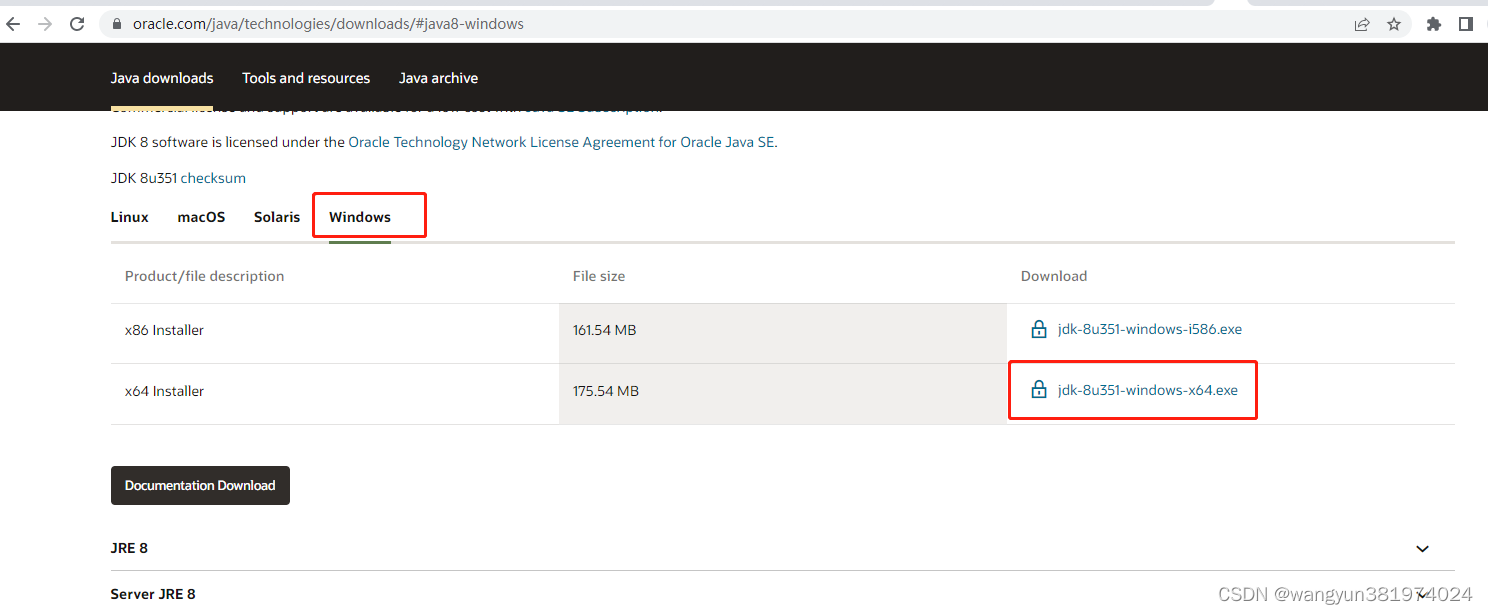Click the Documentation Download button
The image size is (1488, 614).
tap(200, 485)
